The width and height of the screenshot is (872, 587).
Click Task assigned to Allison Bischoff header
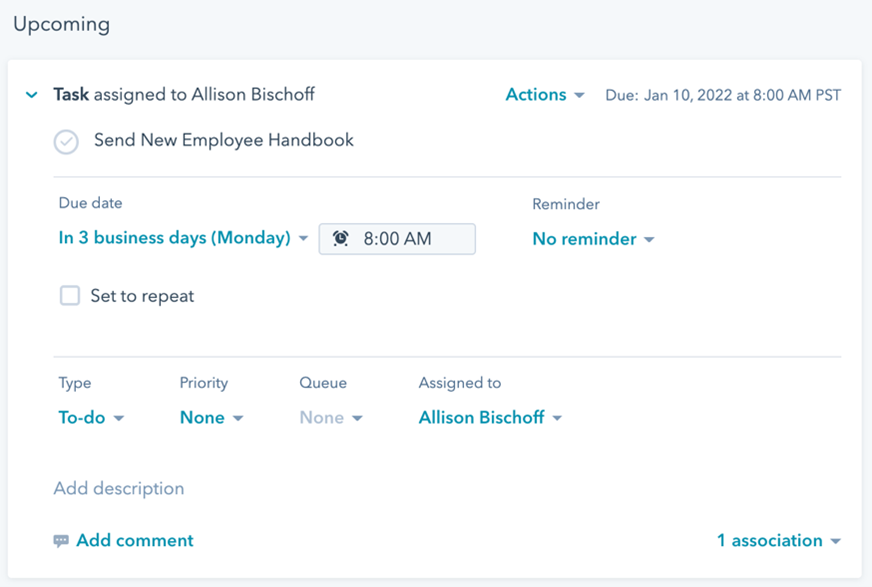pyautogui.click(x=184, y=94)
